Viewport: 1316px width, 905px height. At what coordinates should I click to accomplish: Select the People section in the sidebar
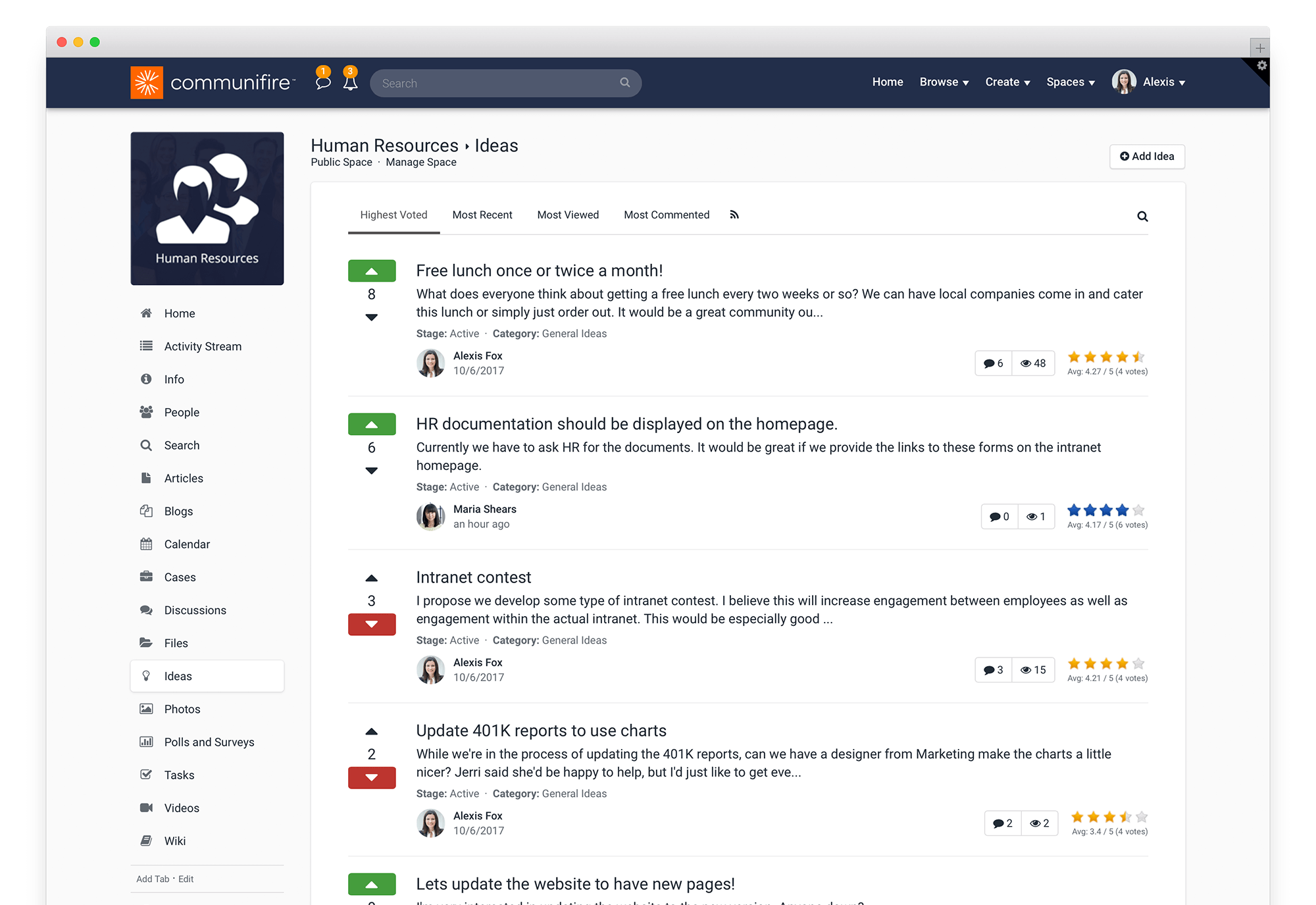pos(182,412)
